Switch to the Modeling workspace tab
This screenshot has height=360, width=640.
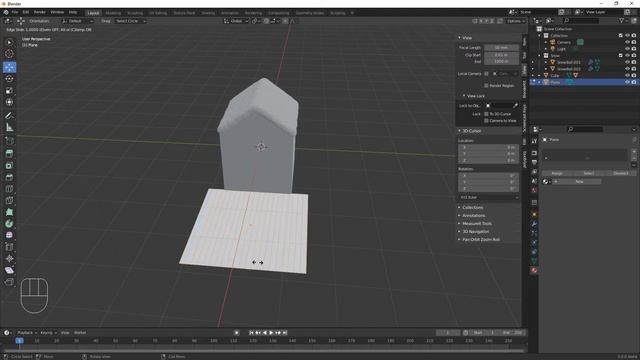[113, 13]
